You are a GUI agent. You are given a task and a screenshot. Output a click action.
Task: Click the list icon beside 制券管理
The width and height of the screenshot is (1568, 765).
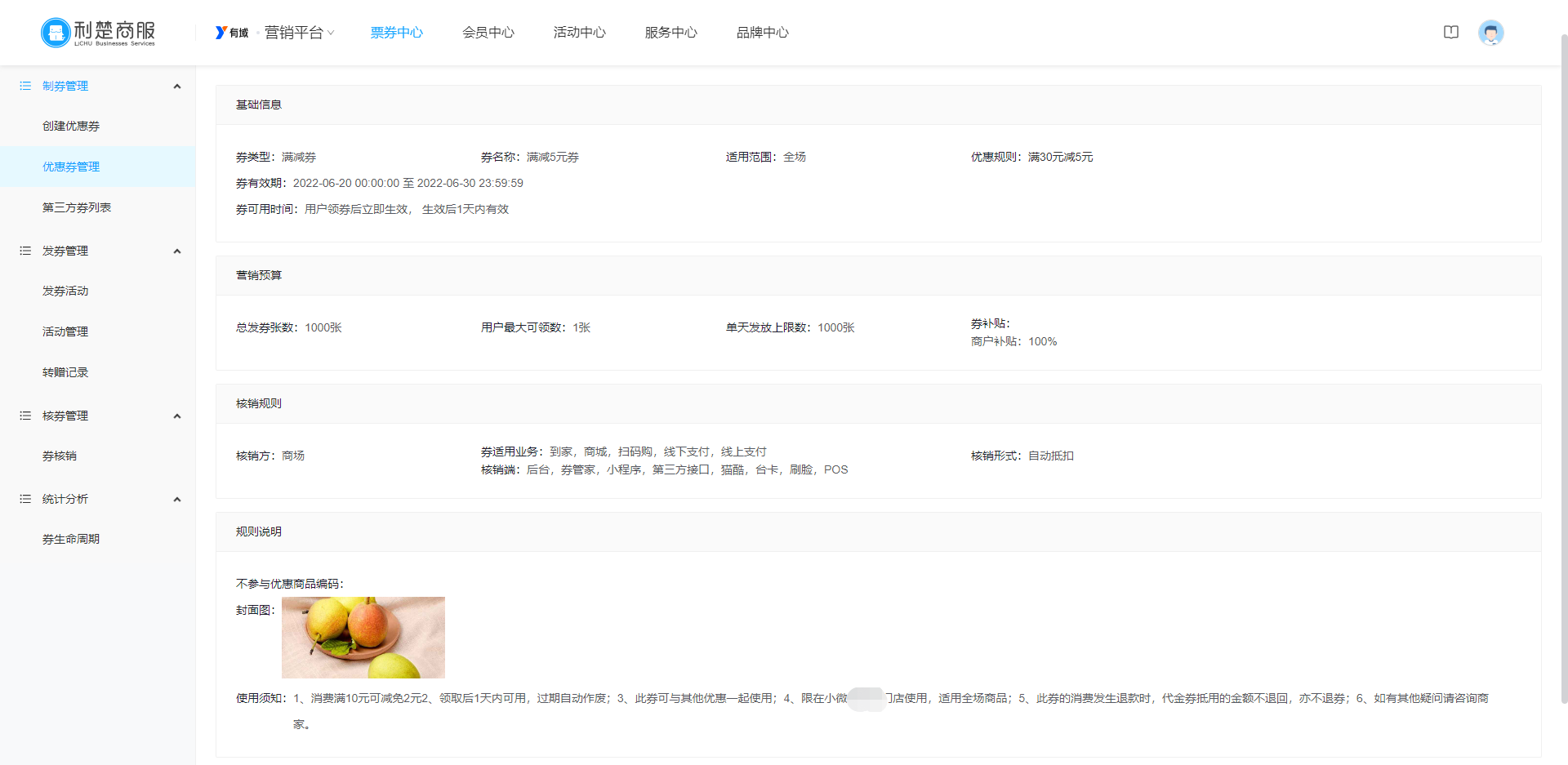(x=25, y=86)
